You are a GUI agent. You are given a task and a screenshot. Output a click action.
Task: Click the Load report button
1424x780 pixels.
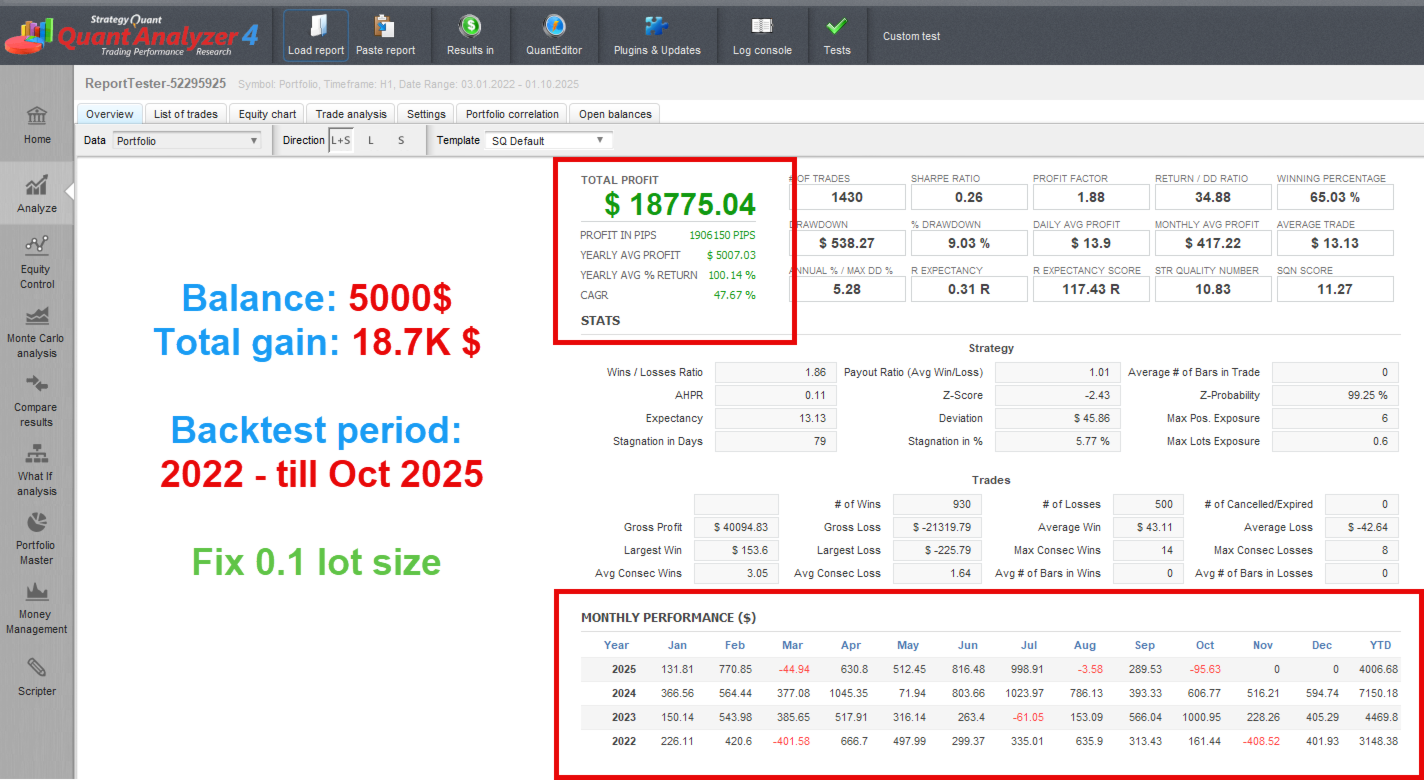tap(315, 34)
